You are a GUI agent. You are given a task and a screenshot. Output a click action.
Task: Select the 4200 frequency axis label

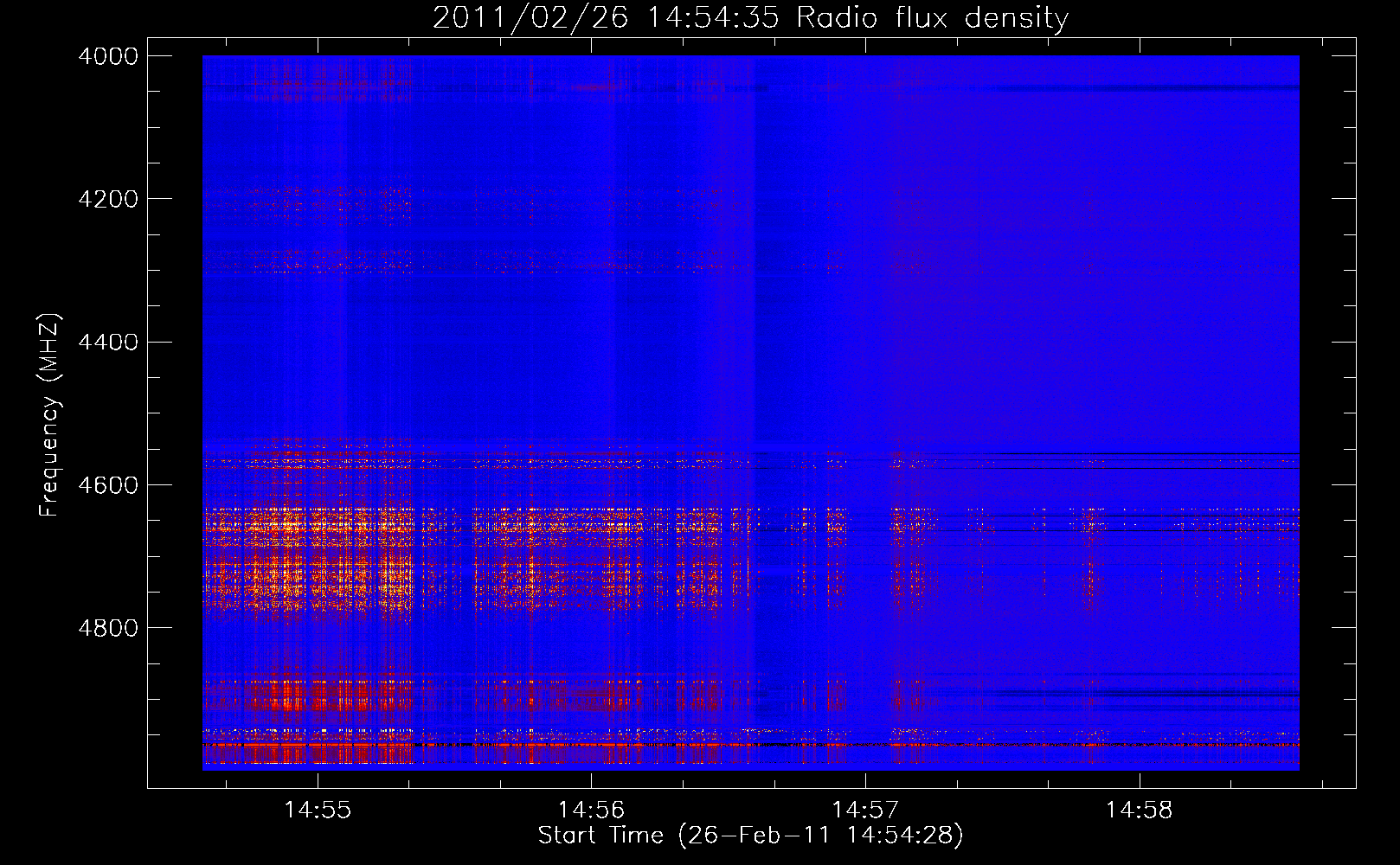pos(108,199)
